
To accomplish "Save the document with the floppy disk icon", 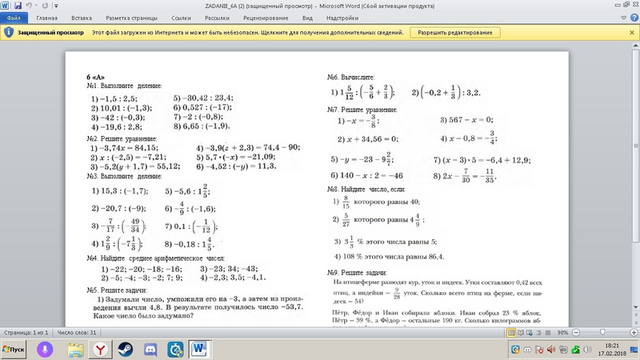I will [x=18, y=6].
